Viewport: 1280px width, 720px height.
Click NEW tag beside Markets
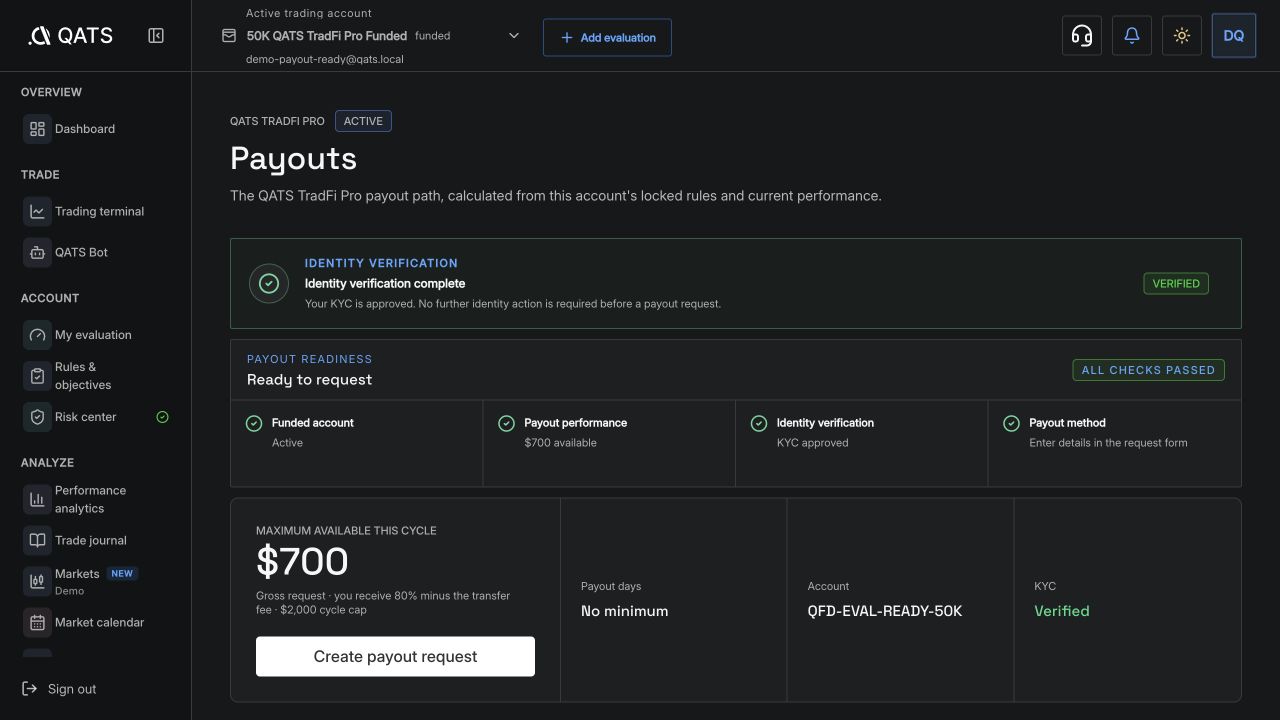point(122,574)
